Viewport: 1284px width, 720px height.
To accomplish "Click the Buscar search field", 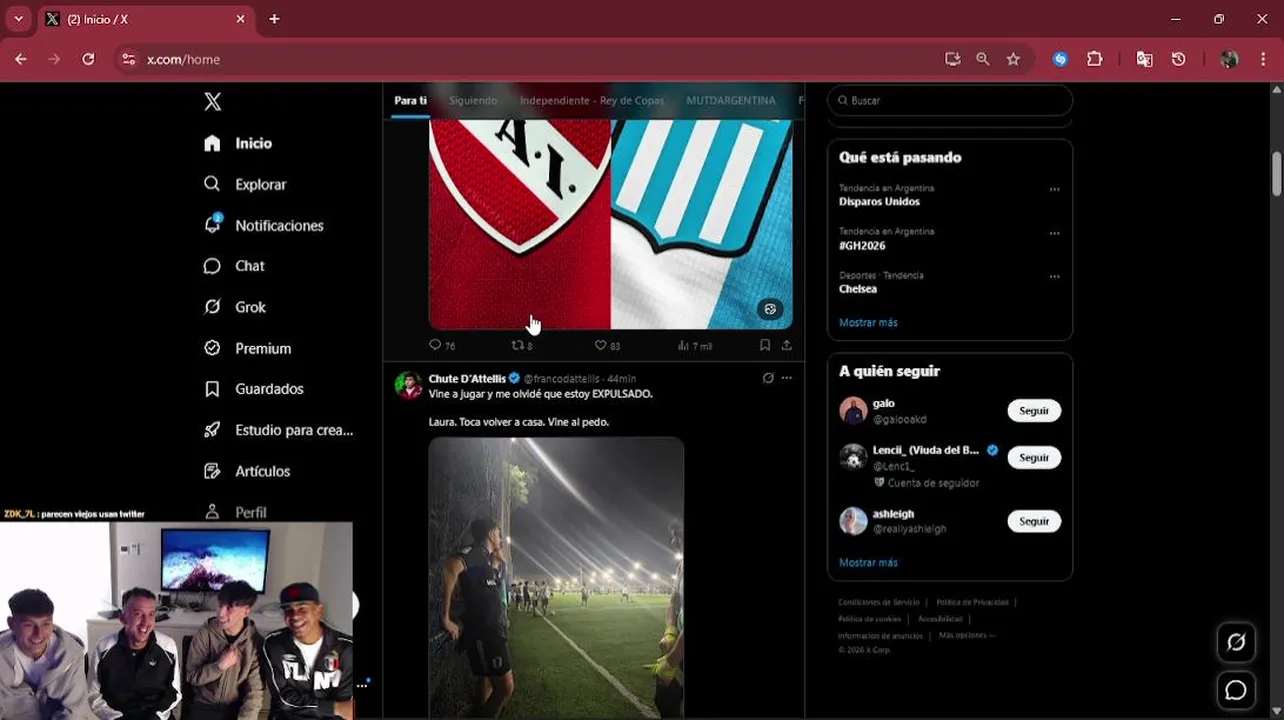I will (x=950, y=100).
